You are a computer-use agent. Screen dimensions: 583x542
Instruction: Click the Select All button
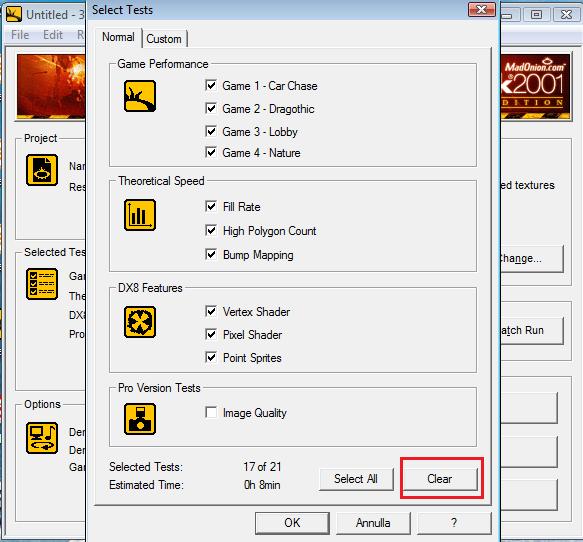[356, 479]
